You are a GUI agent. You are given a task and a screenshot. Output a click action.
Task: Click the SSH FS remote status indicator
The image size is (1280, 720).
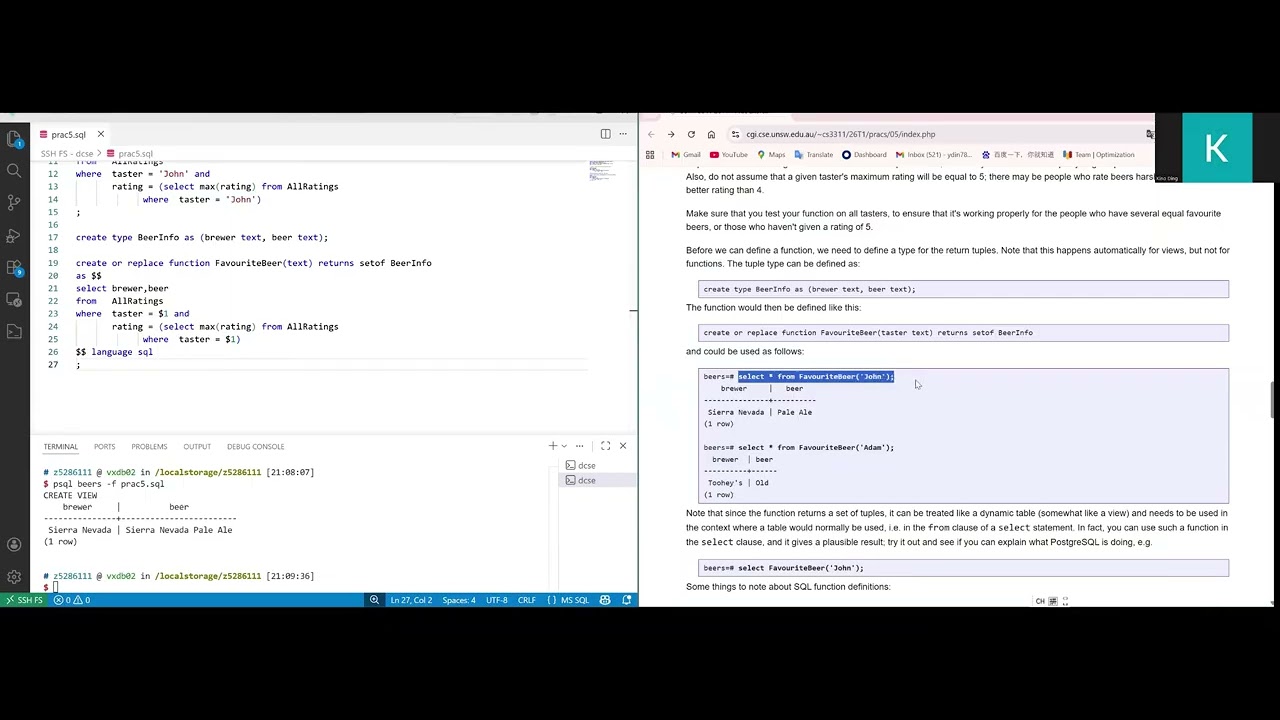[x=24, y=600]
